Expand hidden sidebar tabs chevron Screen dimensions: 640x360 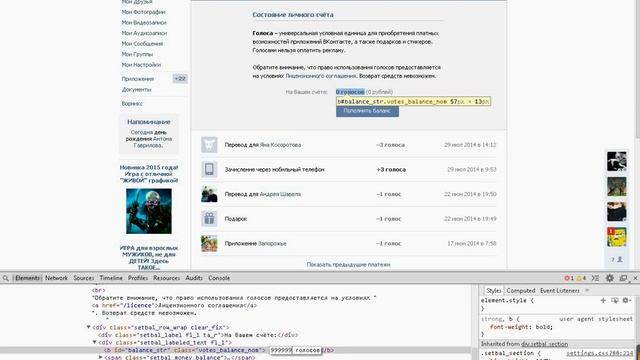587,290
